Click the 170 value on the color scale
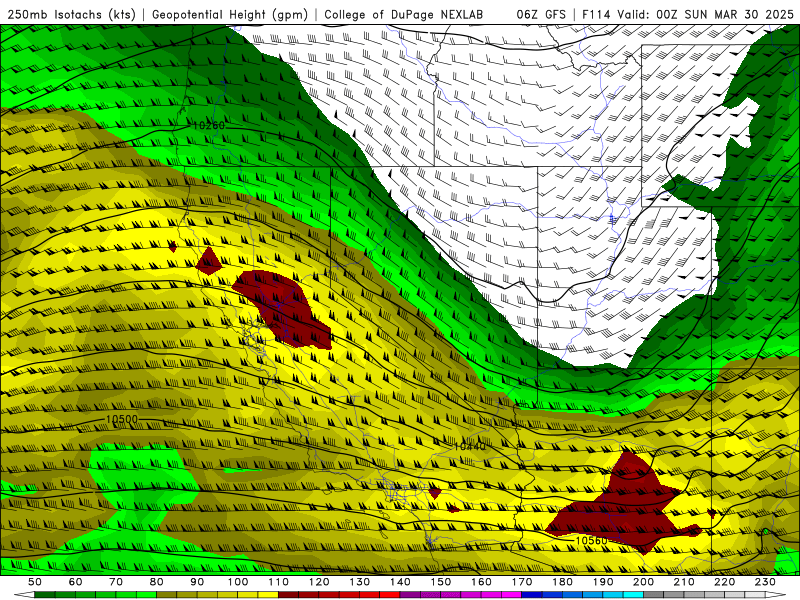 522,582
